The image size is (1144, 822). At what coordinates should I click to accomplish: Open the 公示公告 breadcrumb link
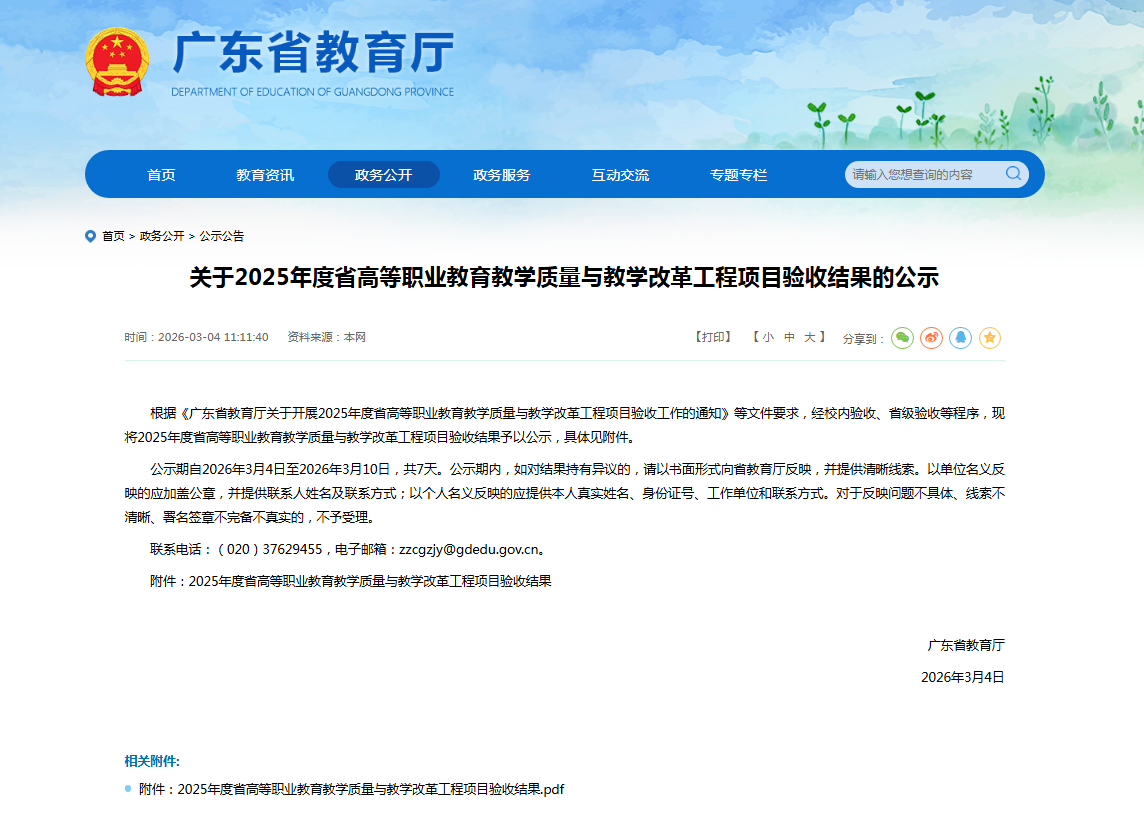221,236
